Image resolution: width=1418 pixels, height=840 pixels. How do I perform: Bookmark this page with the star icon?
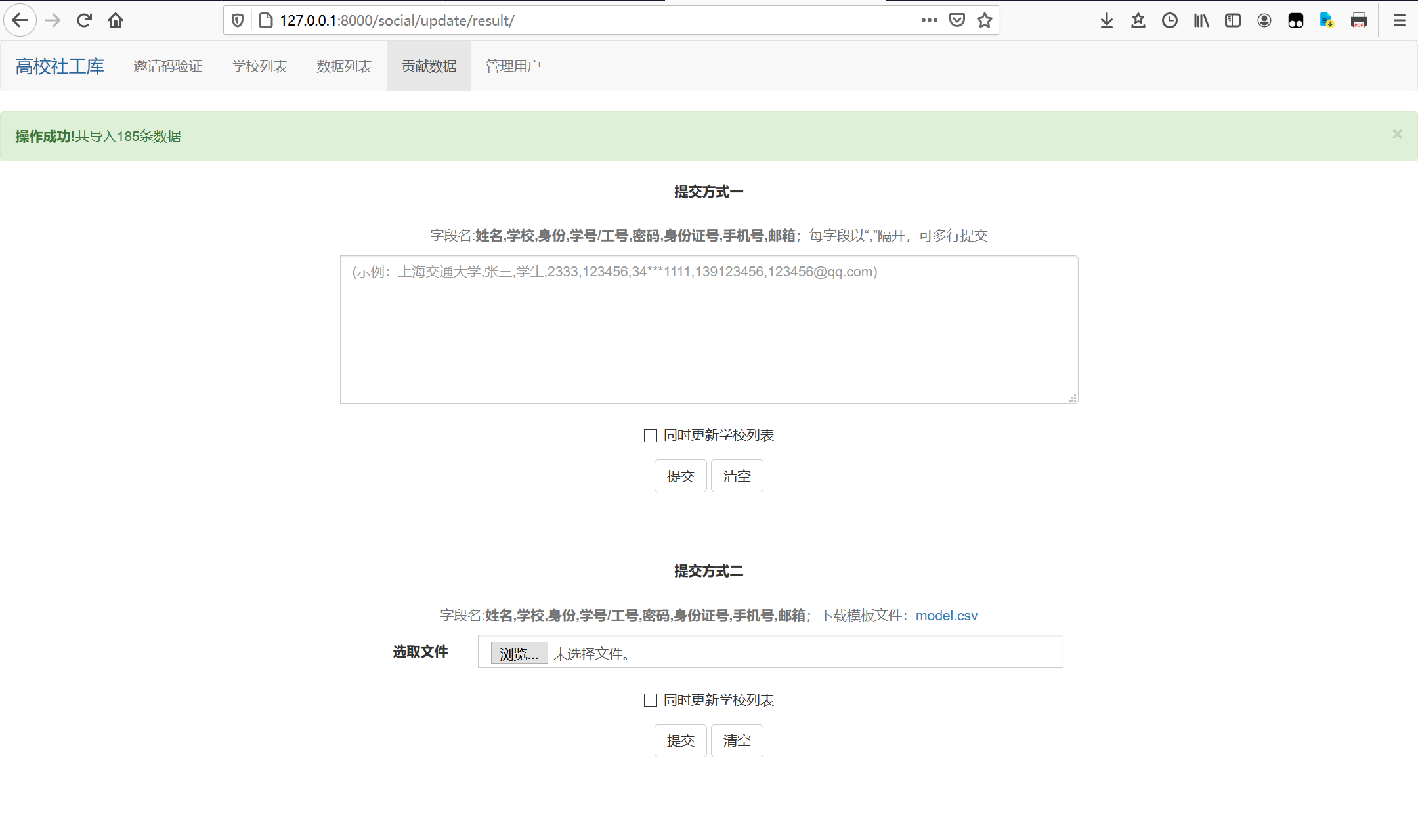[x=984, y=20]
